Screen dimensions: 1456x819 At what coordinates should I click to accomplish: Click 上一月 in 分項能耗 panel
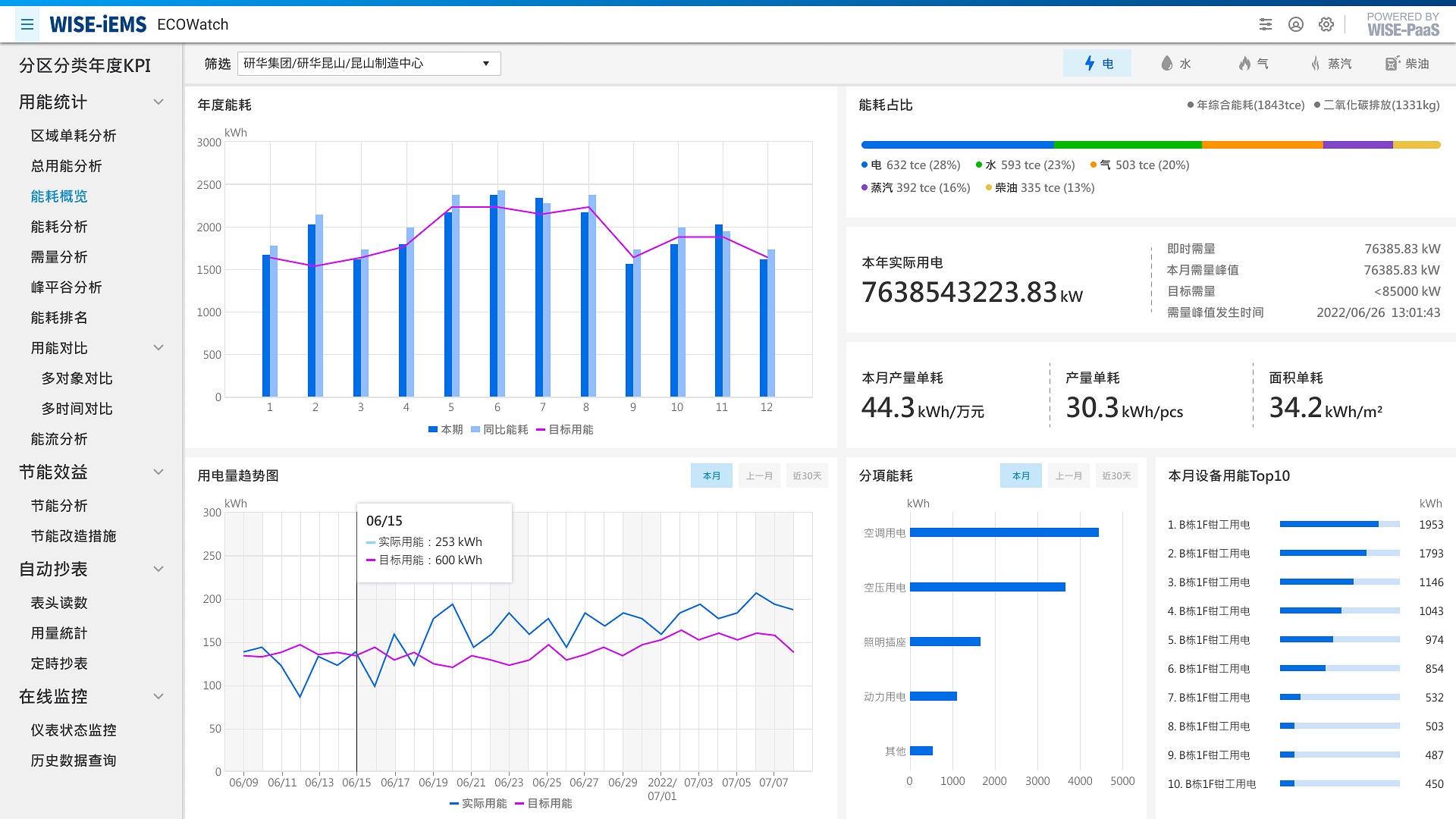tap(1068, 475)
